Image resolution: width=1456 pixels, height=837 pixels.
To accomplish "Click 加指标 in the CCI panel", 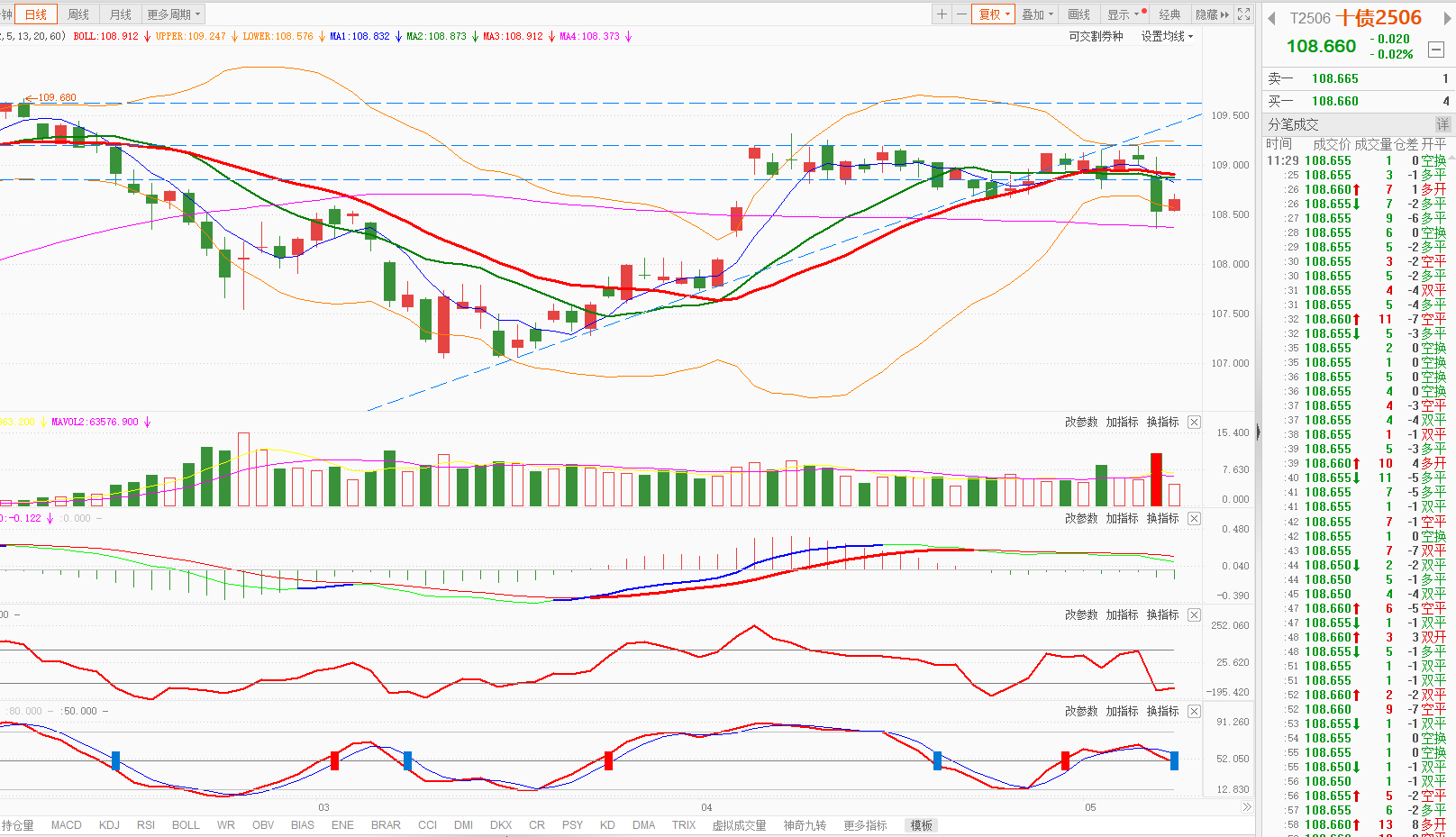I will click(1122, 614).
